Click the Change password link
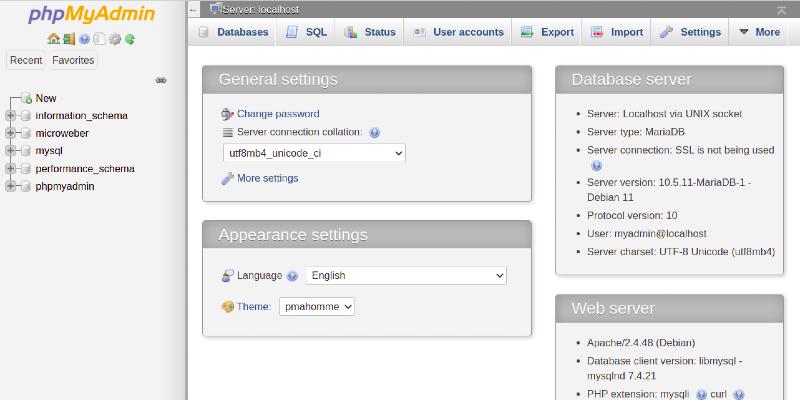 277,114
